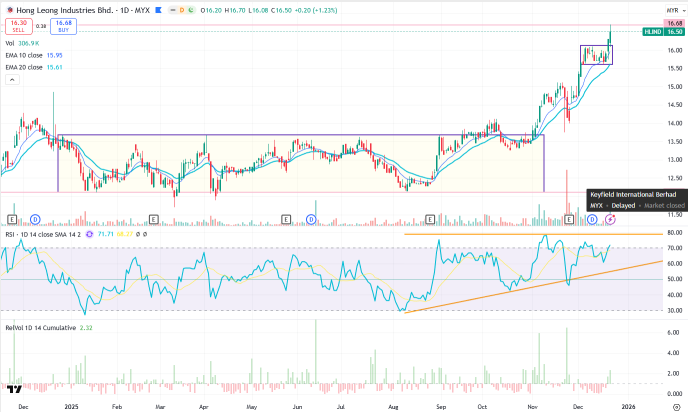Select the RelVol 1D 14 Cumulative legend
The image size is (688, 412).
(x=40, y=328)
